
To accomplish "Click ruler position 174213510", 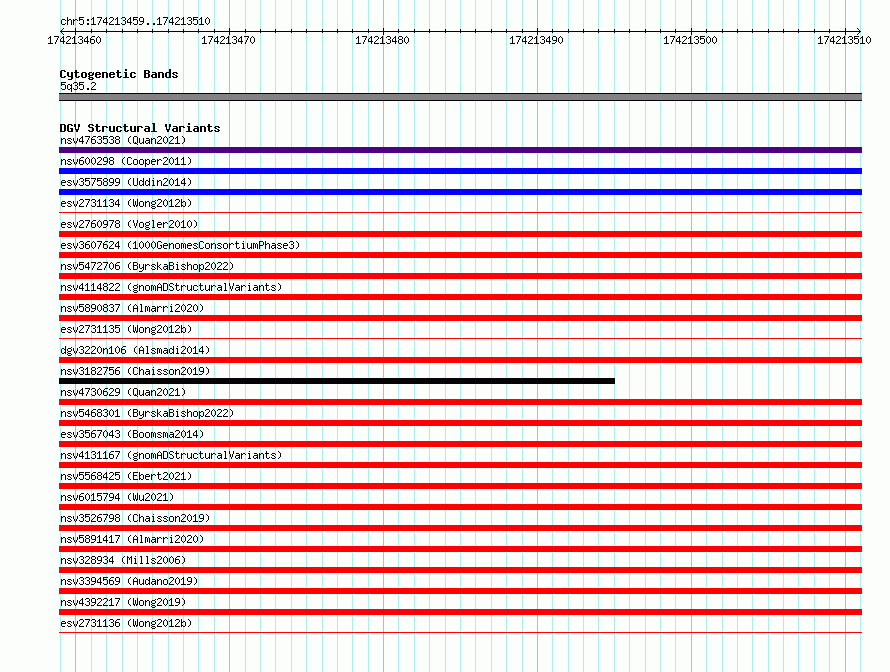I will 844,40.
